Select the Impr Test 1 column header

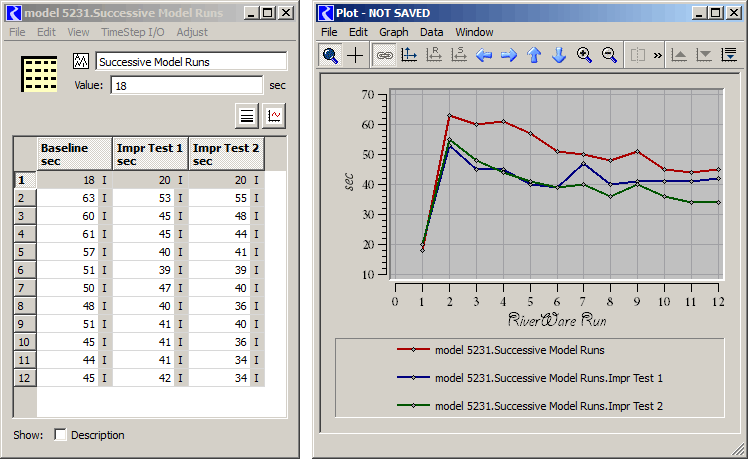tap(150, 154)
